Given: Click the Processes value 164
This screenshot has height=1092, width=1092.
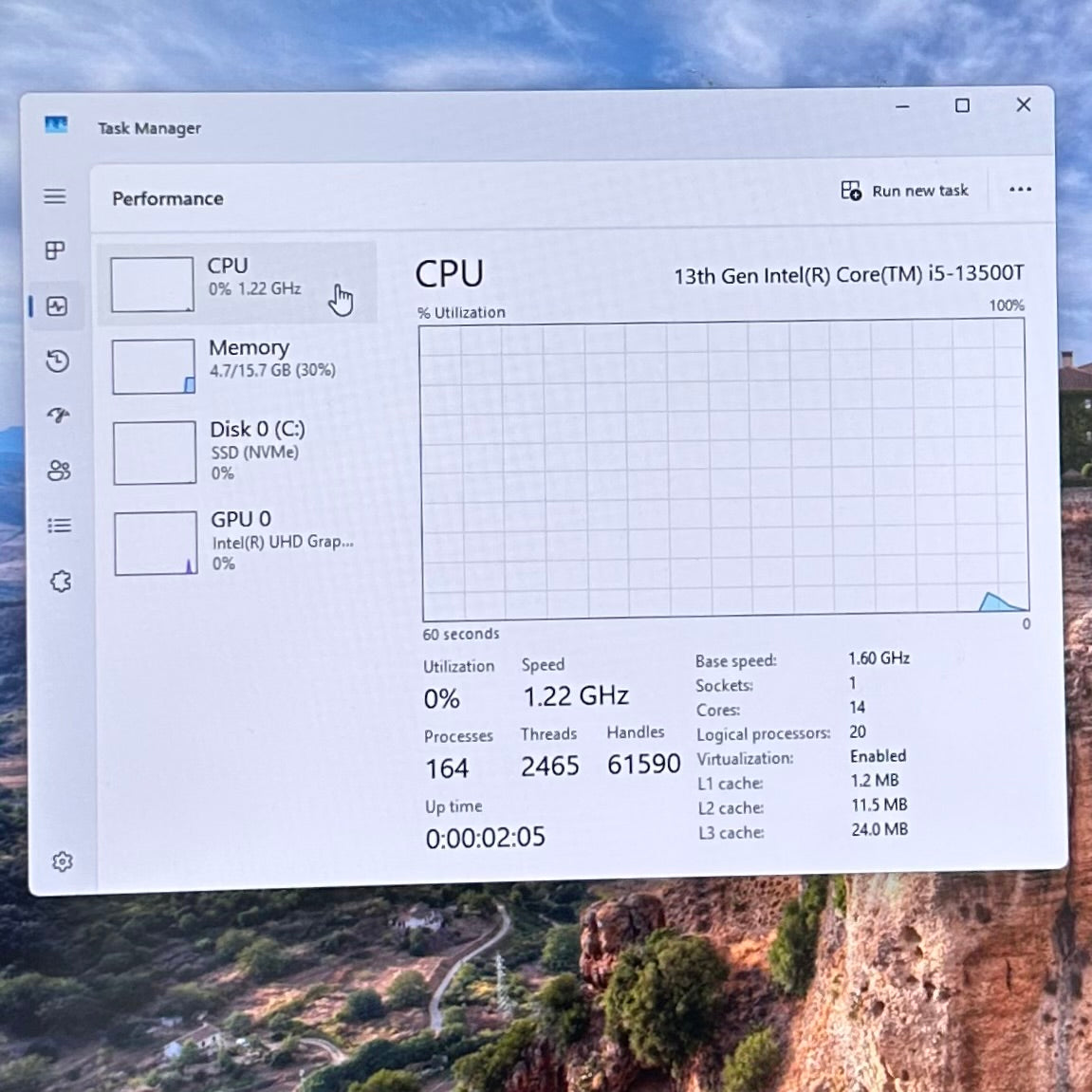Looking at the screenshot, I should (x=447, y=768).
